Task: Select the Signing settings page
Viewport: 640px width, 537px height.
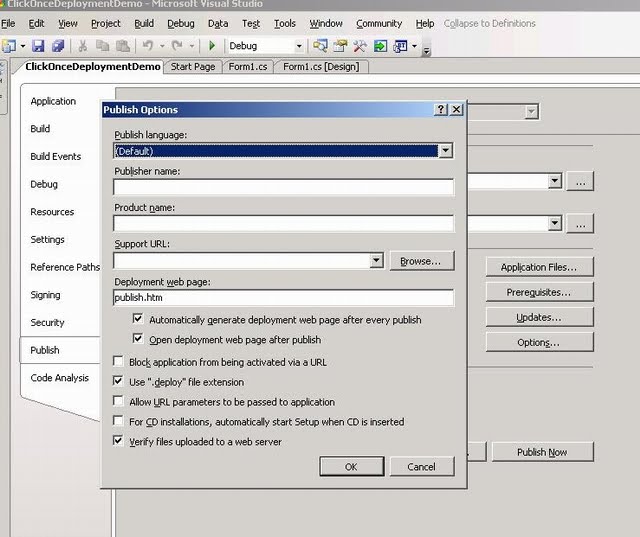Action: [45, 295]
